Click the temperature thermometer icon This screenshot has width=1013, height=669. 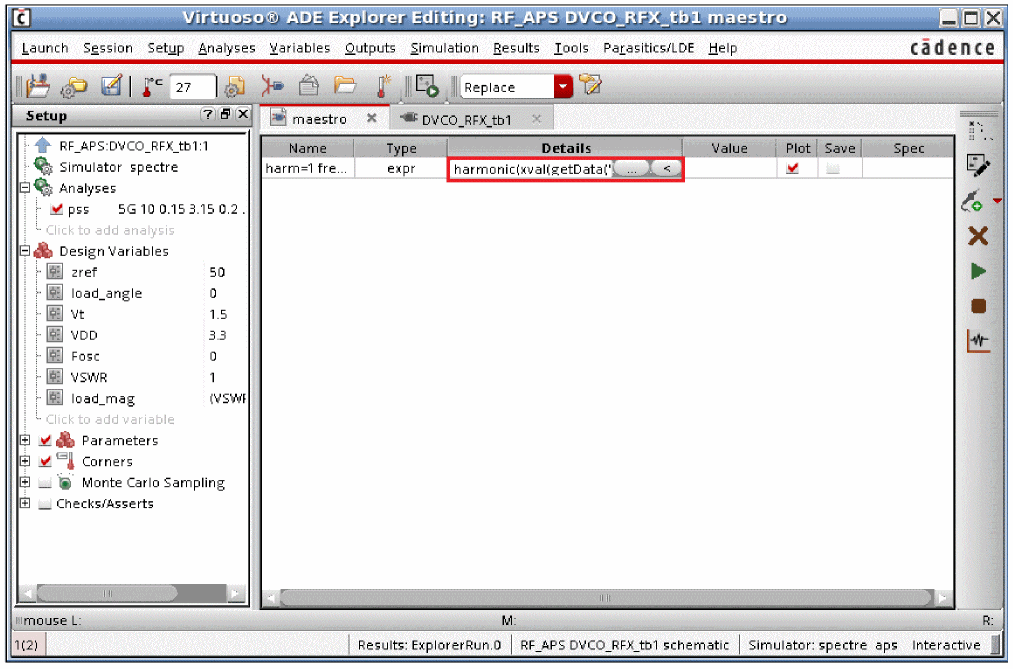pos(152,87)
